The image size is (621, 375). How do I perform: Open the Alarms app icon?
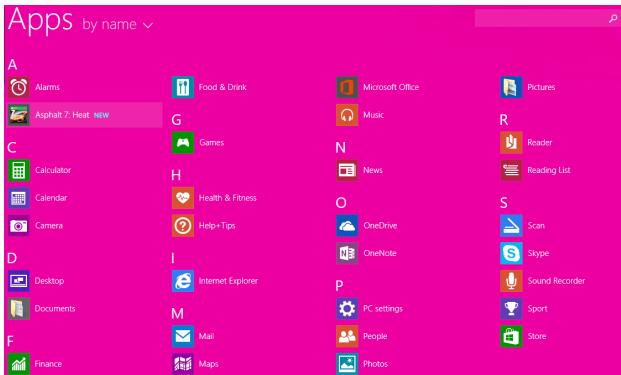coord(19,87)
